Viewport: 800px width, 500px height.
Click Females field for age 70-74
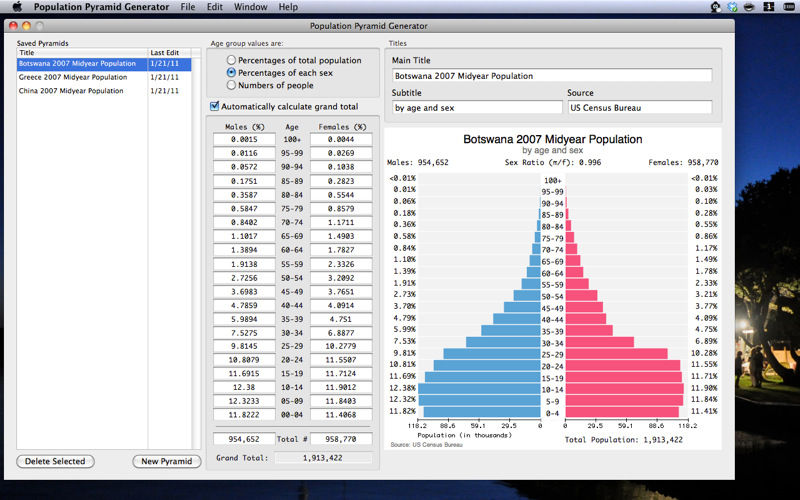341,222
